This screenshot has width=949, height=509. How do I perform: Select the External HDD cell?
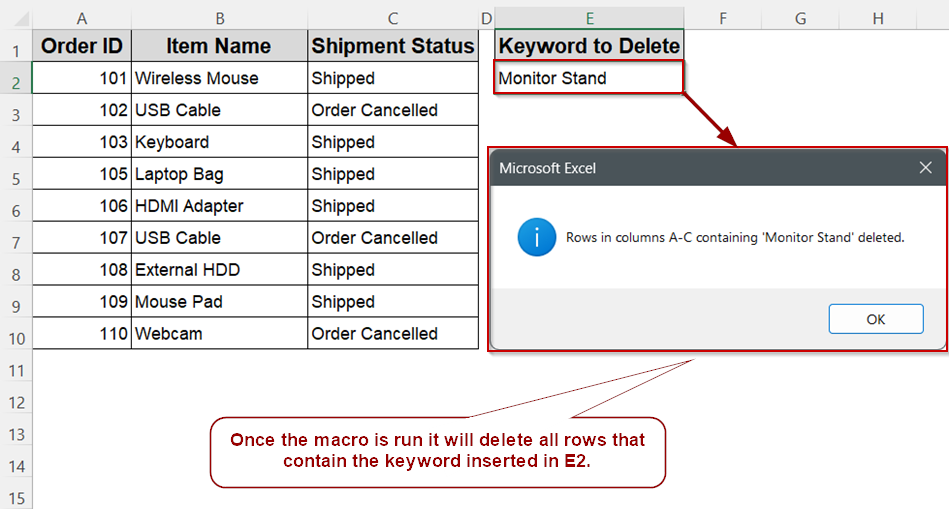coord(219,270)
